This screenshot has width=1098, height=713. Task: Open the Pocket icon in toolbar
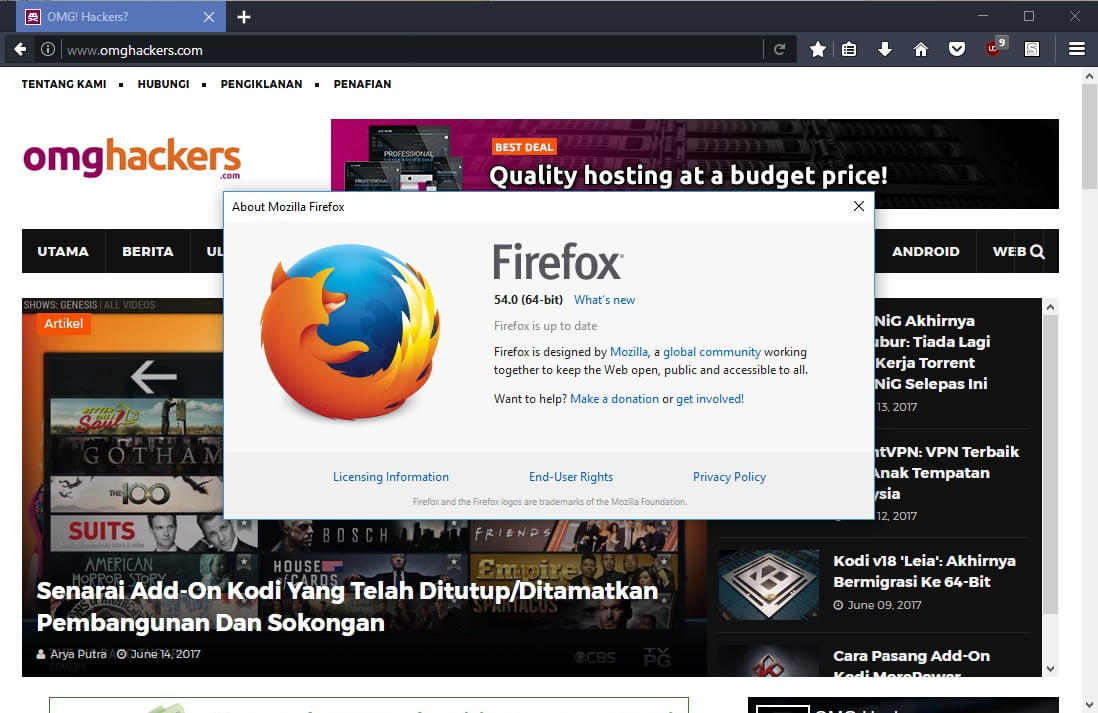click(x=957, y=49)
